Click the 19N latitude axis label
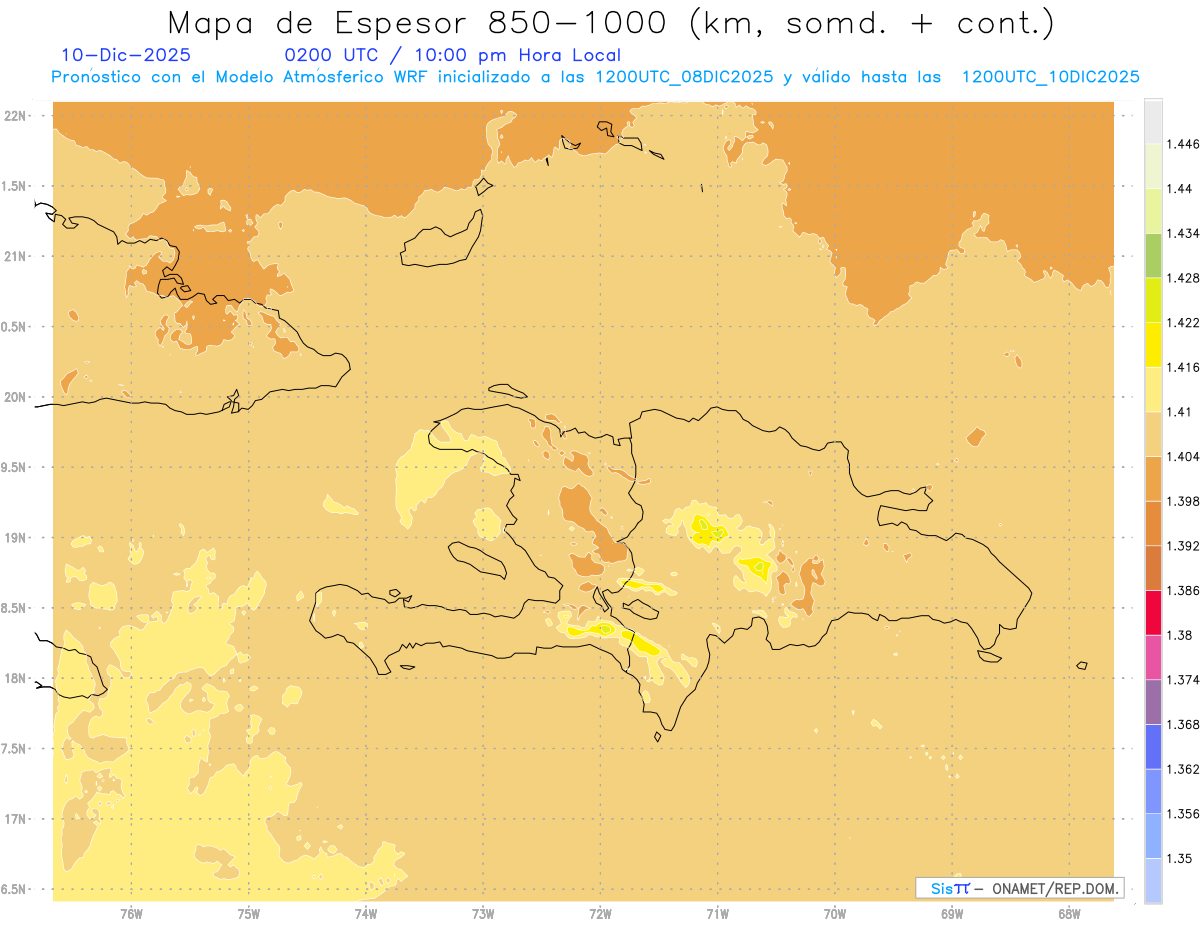This screenshot has height=927, width=1200. [x=16, y=537]
